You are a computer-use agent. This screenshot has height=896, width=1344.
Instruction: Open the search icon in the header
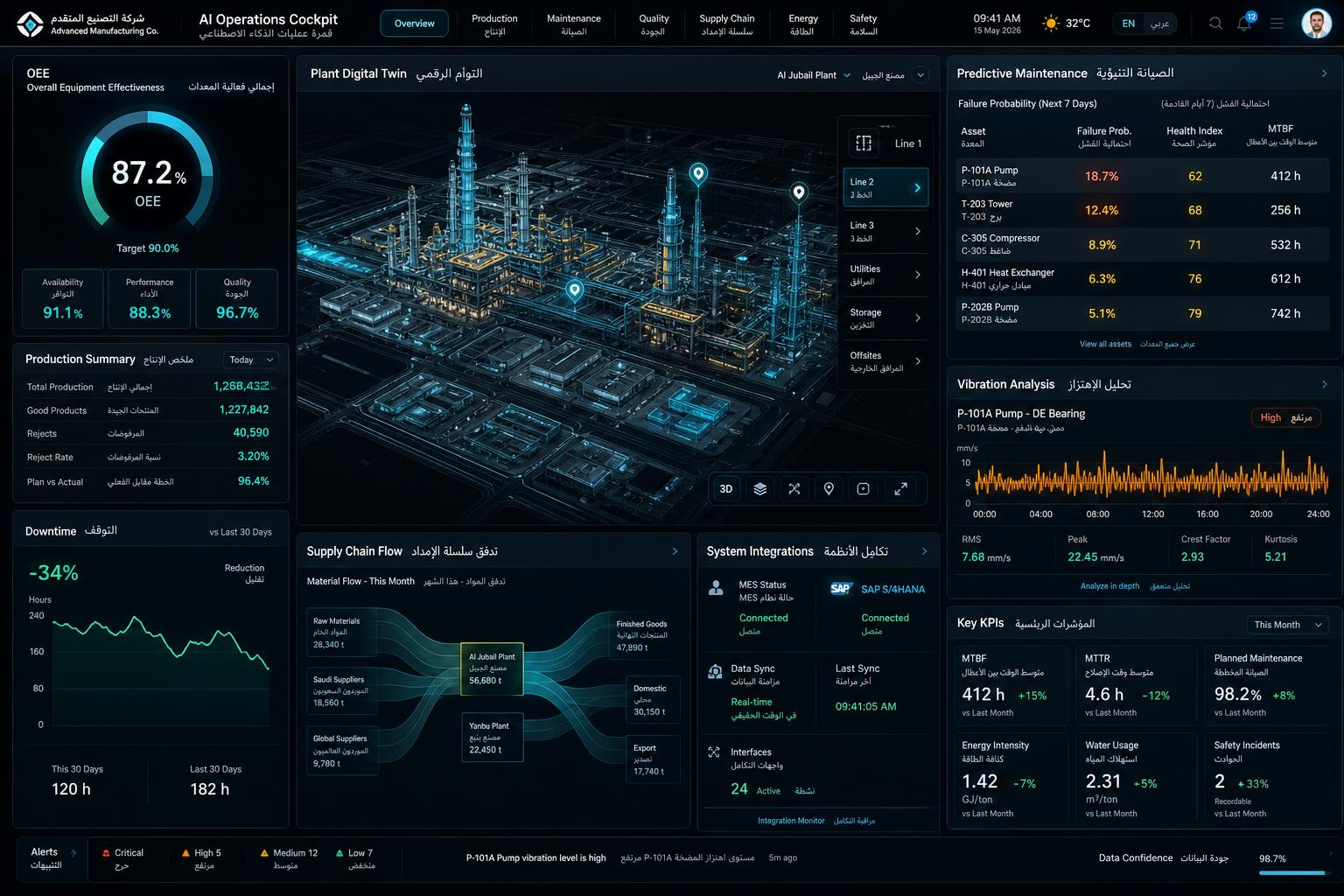tap(1215, 24)
